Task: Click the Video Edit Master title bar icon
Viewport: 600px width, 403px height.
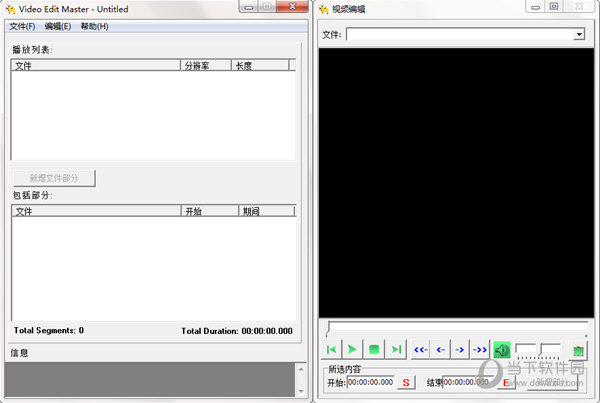Action: pyautogui.click(x=11, y=9)
